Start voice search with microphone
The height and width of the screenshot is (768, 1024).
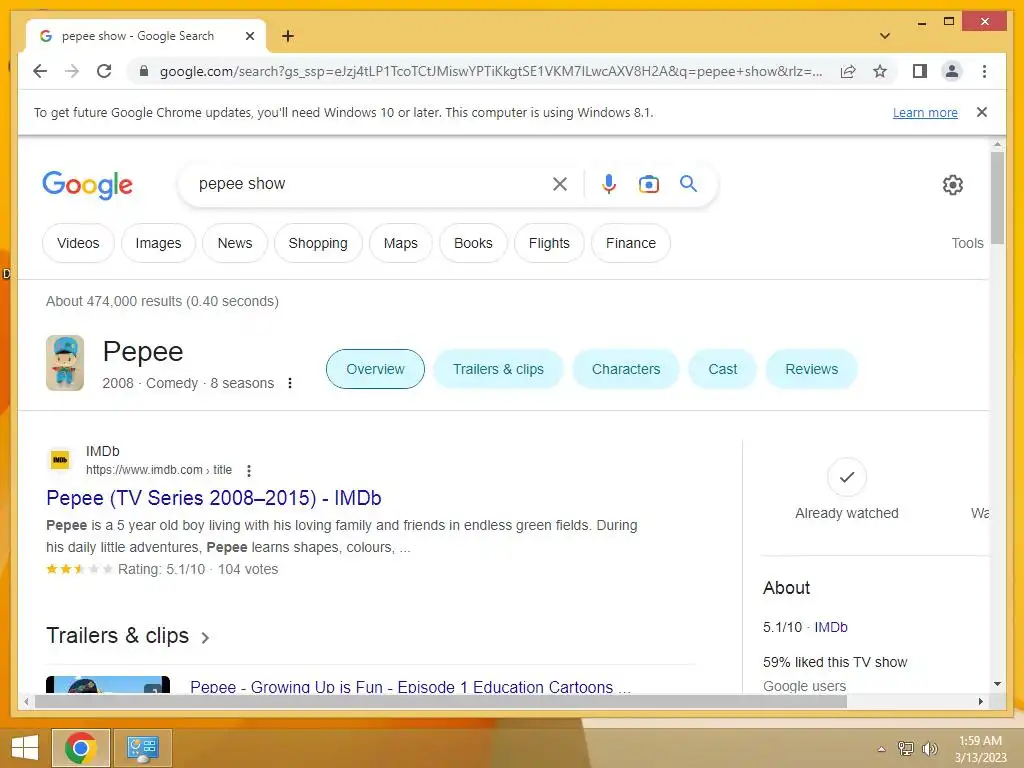point(609,184)
